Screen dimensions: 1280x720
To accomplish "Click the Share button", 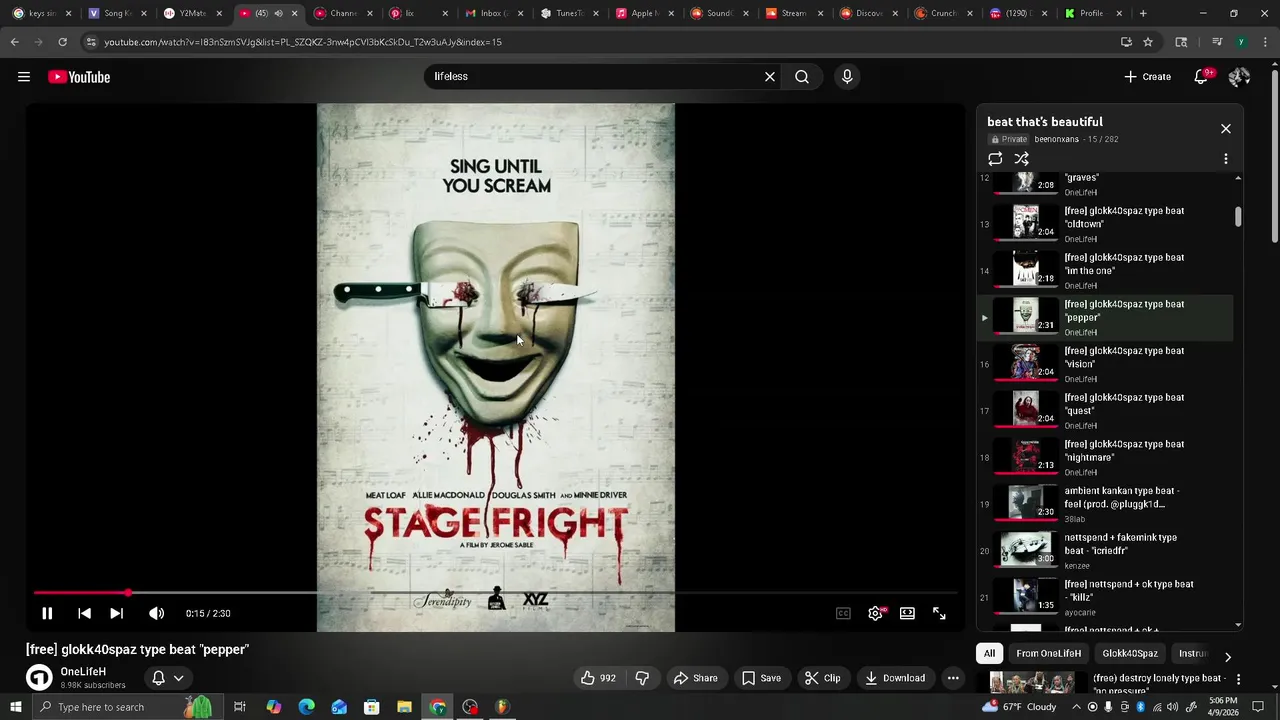I will pyautogui.click(x=695, y=678).
